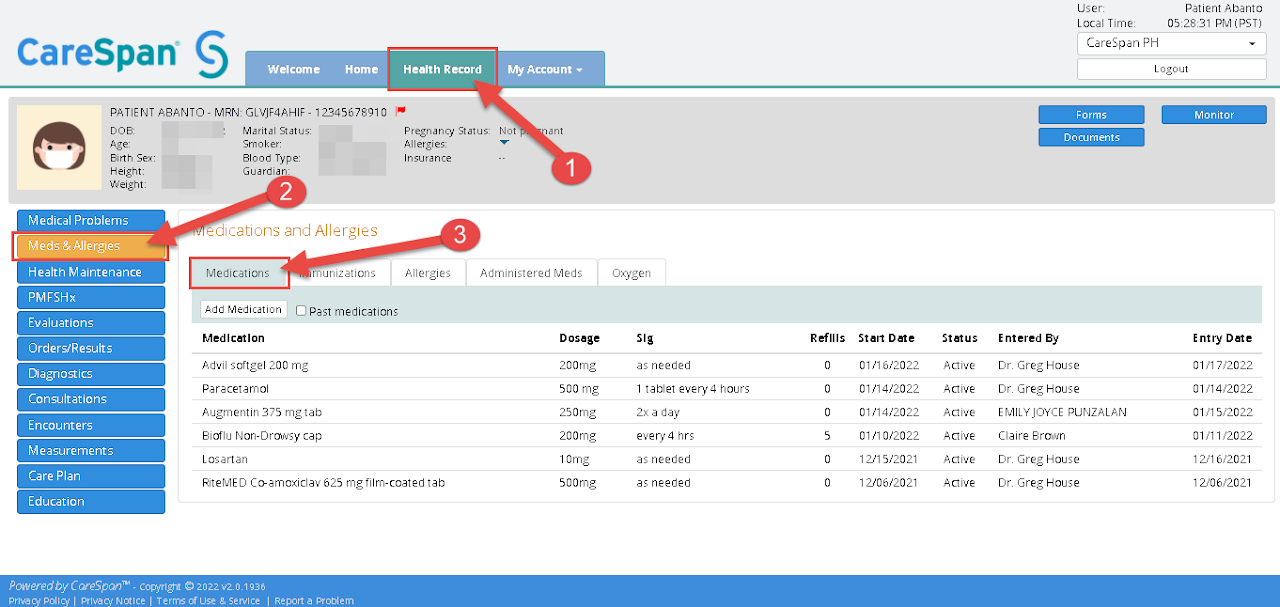1280x607 pixels.
Task: Open Care Plan in the sidebar
Action: click(90, 476)
